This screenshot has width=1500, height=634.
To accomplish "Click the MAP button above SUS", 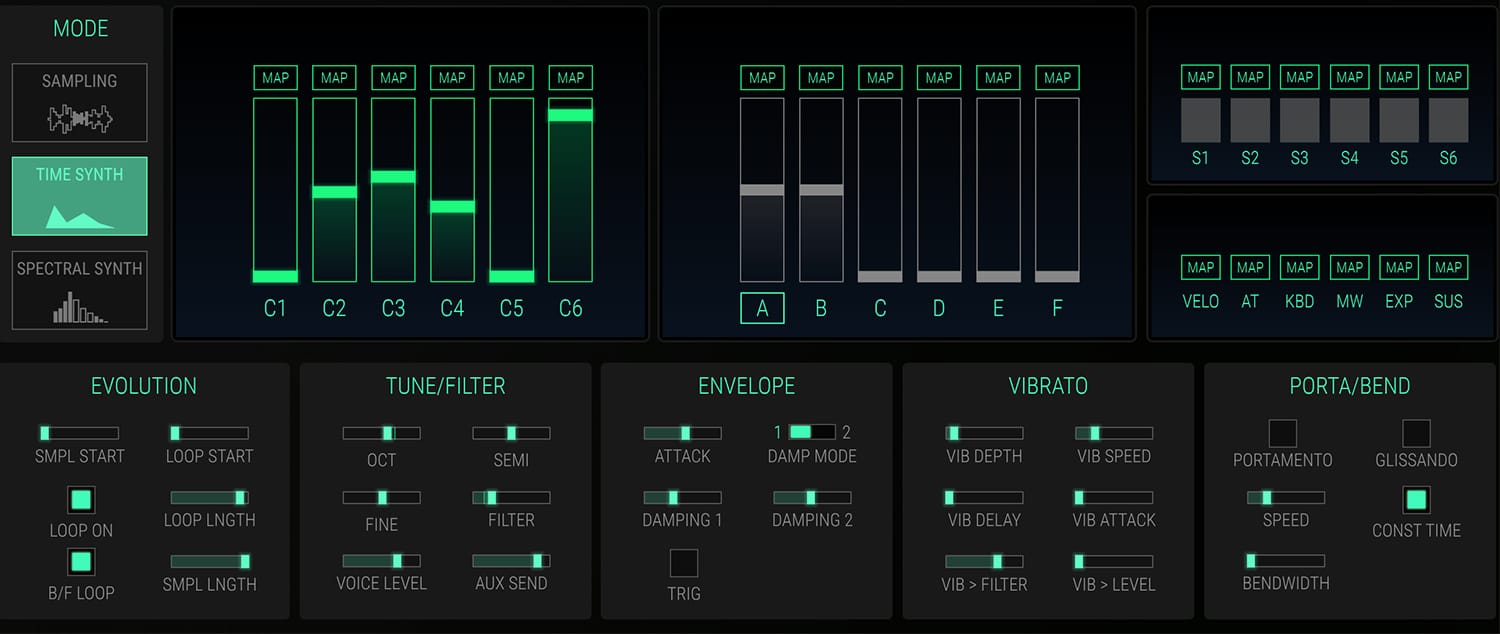I will click(1448, 267).
